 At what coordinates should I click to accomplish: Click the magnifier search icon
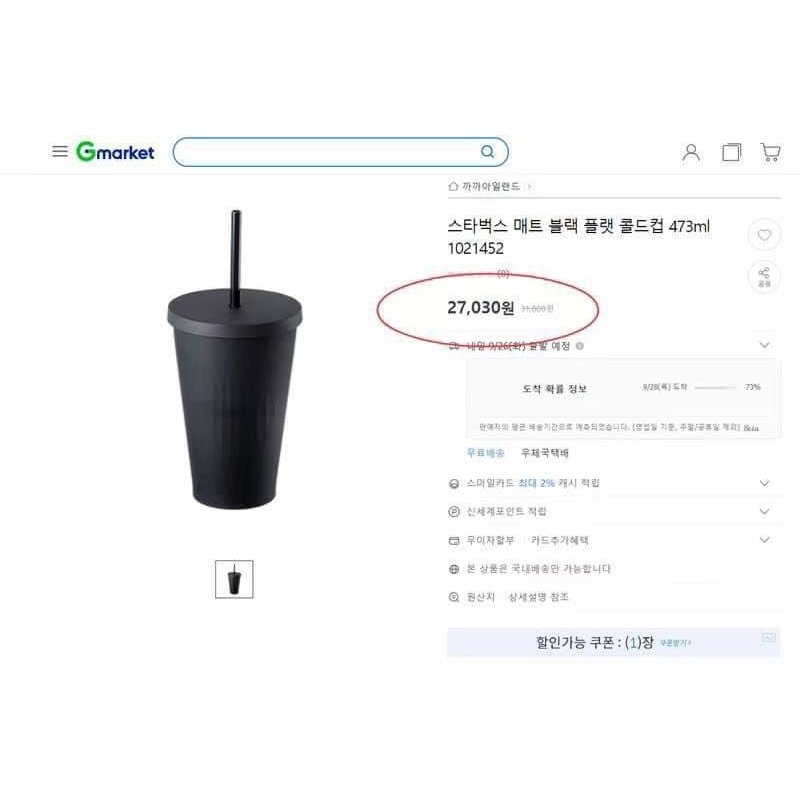tap(488, 152)
